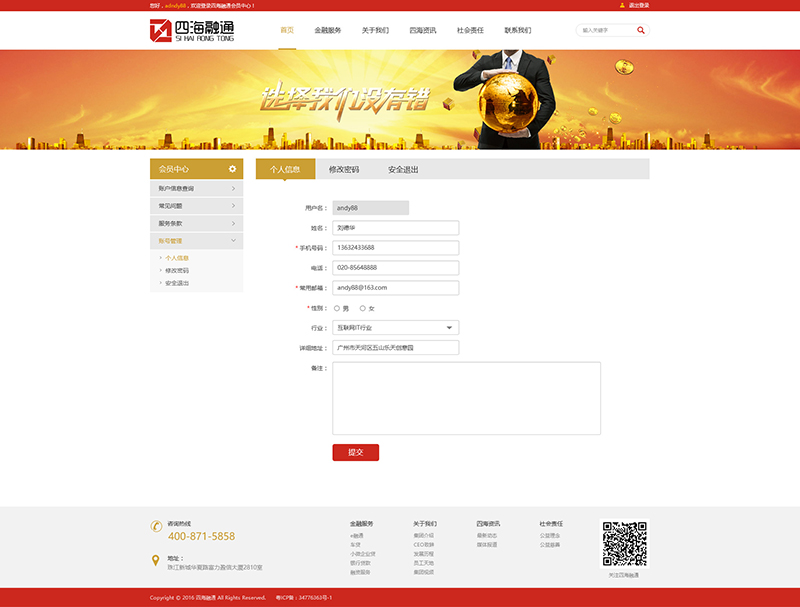This screenshot has height=607, width=800.
Task: Click the red magnifier search icon
Action: point(640,31)
